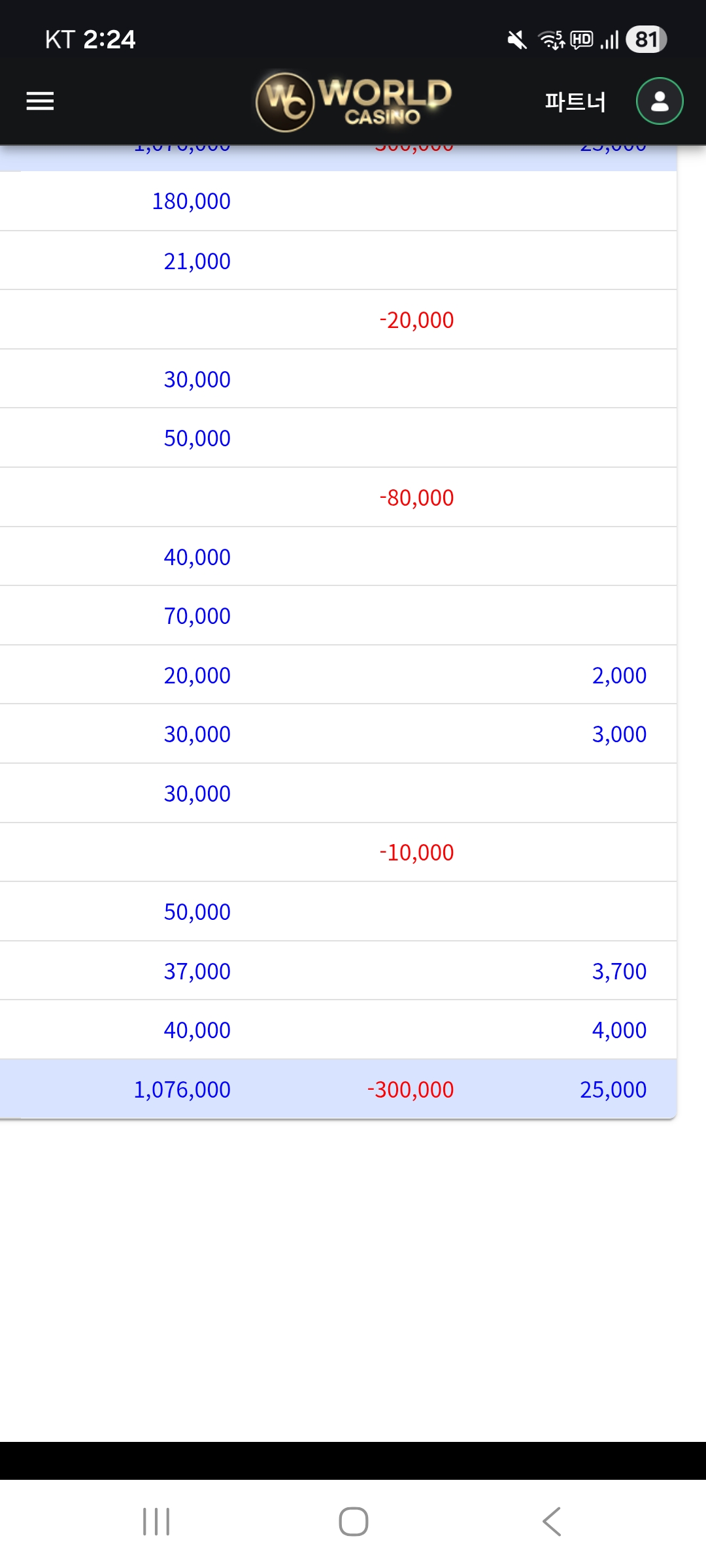This screenshot has width=706, height=1568.
Task: Select the 37,000 amount entry
Action: (x=197, y=972)
